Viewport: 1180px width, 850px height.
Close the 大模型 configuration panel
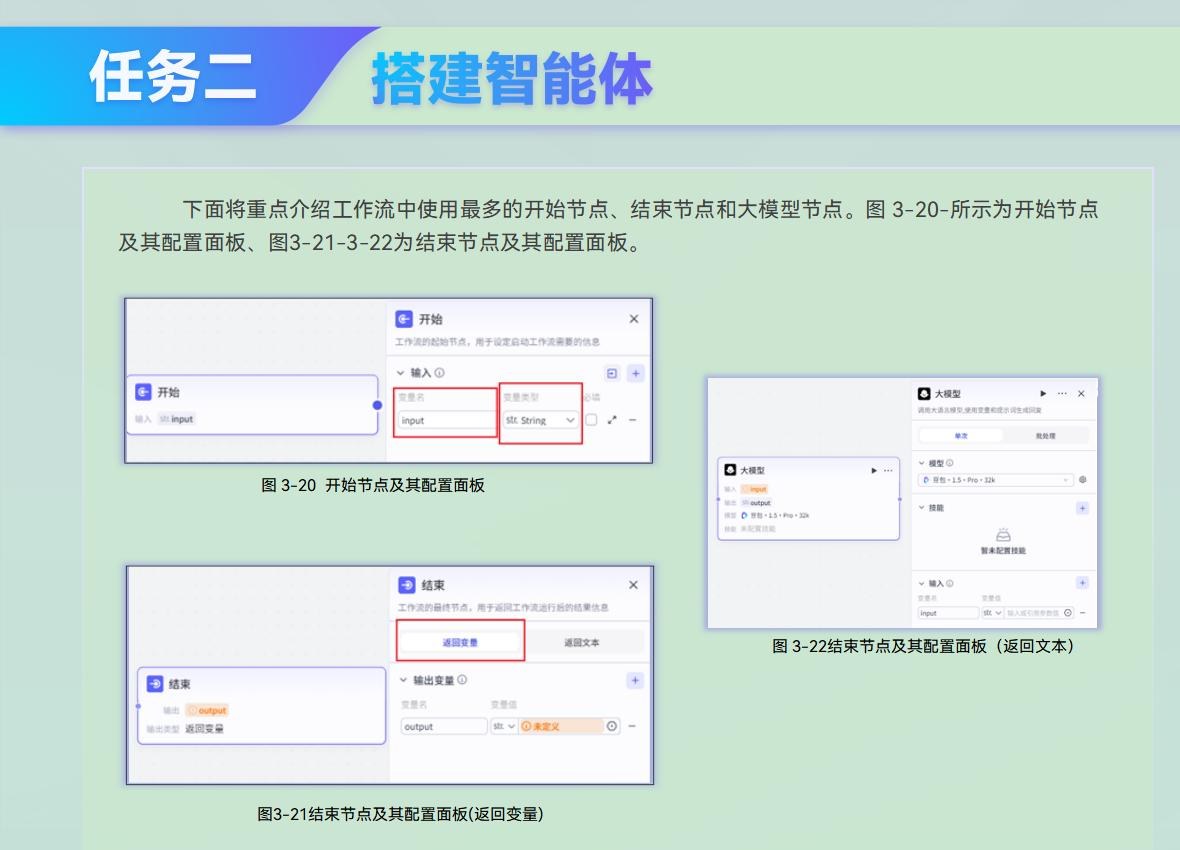click(1081, 394)
